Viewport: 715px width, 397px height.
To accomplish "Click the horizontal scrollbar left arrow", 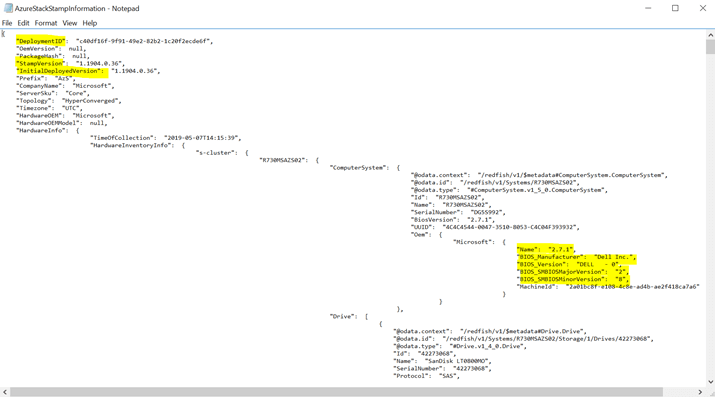I will (5, 392).
